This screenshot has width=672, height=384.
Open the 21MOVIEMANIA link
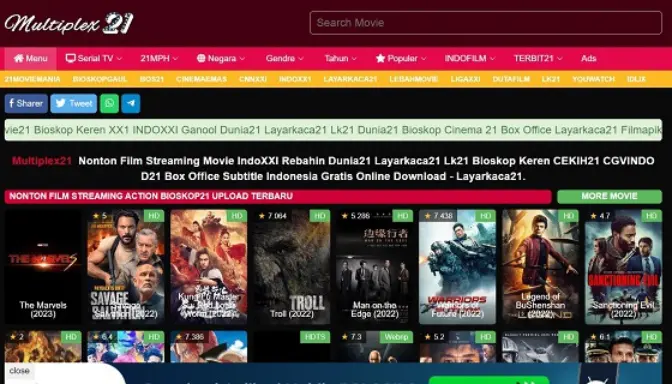[33, 79]
